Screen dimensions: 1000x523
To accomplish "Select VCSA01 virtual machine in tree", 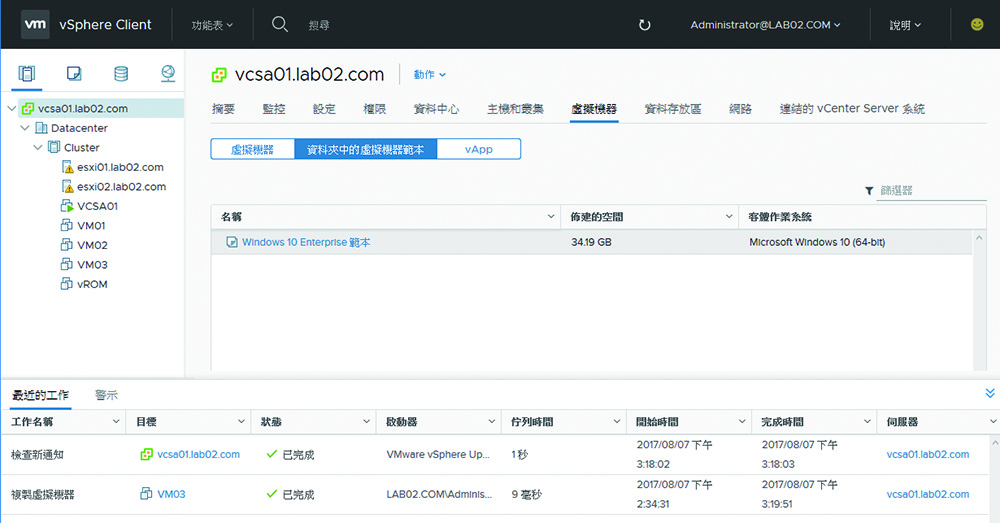I will click(x=98, y=206).
